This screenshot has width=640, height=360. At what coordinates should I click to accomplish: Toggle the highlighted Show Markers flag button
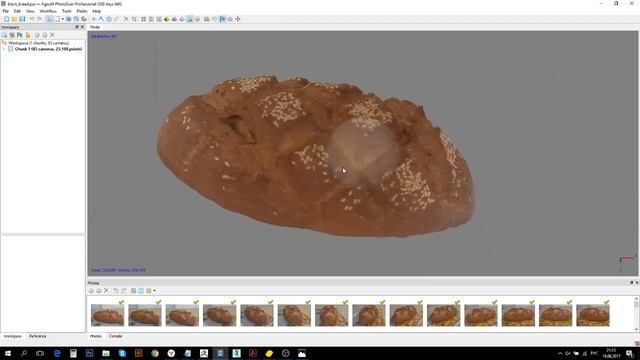[222, 19]
